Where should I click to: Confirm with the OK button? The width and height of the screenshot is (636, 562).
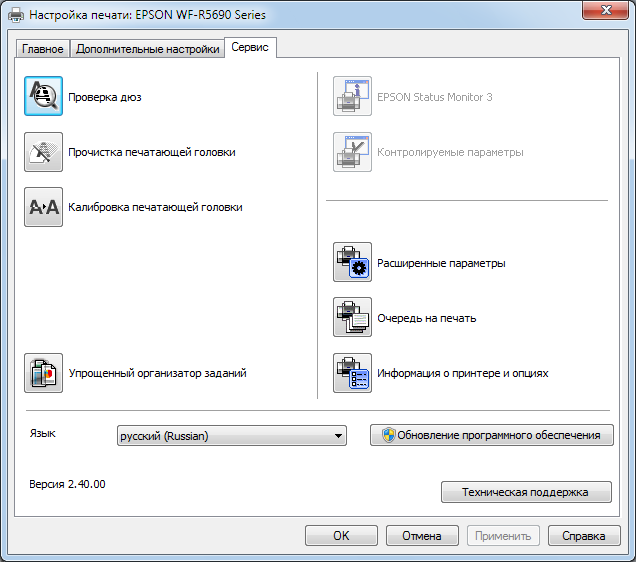pyautogui.click(x=341, y=536)
